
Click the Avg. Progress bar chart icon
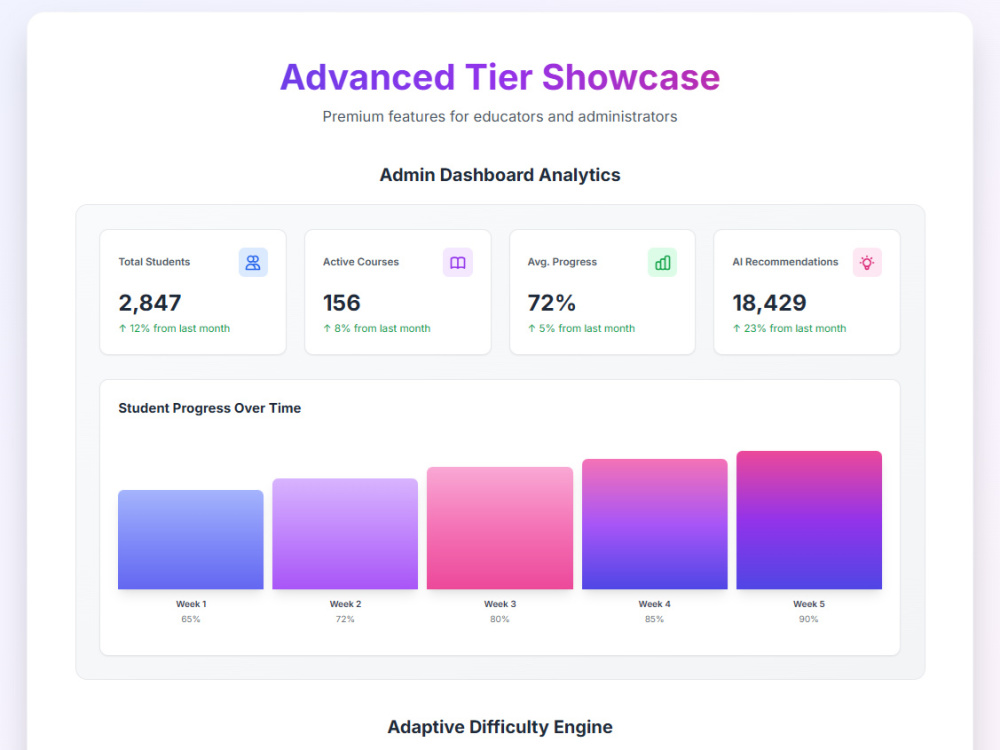[x=663, y=263]
